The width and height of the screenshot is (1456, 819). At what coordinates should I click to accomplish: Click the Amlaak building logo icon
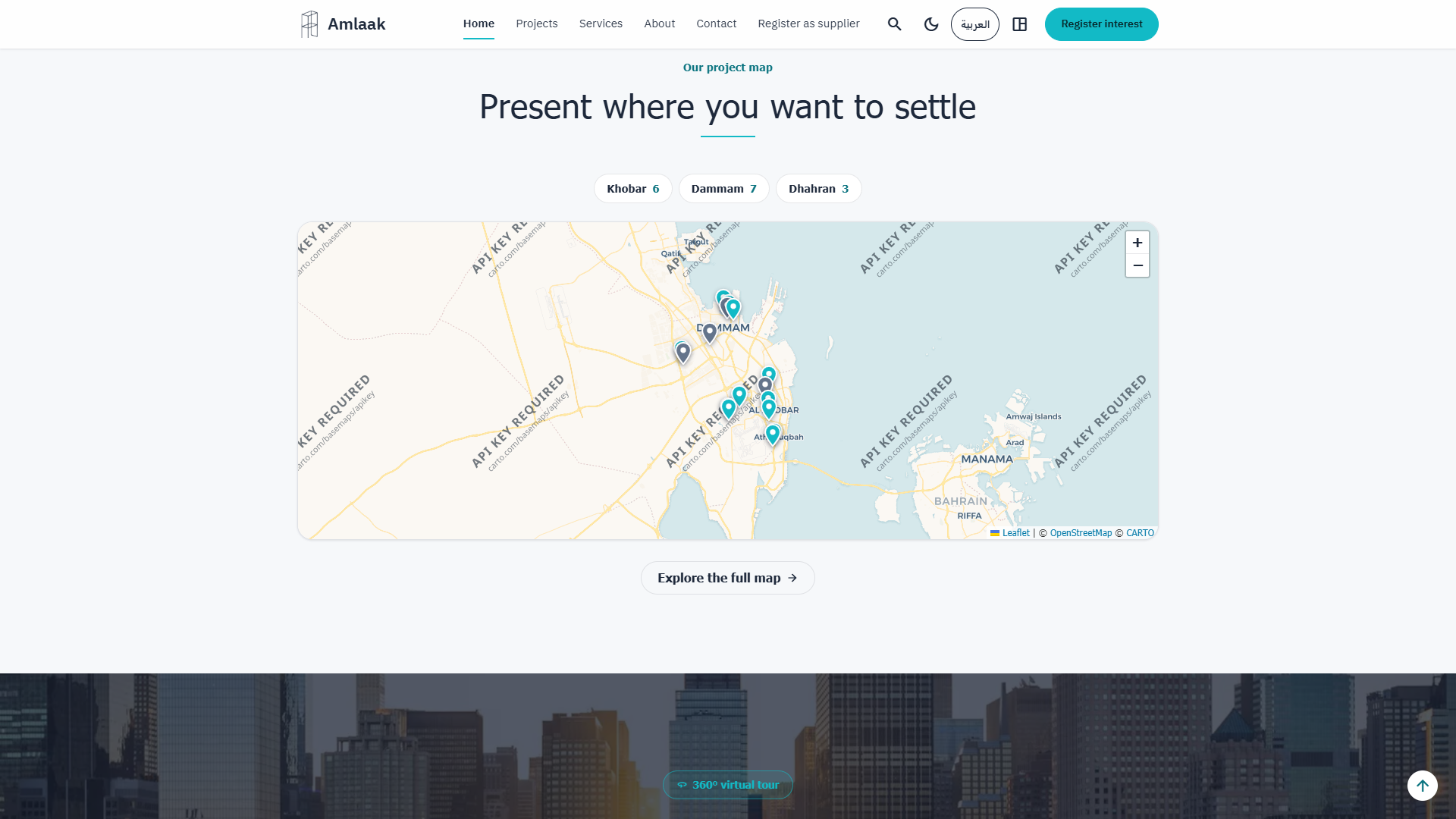(309, 24)
